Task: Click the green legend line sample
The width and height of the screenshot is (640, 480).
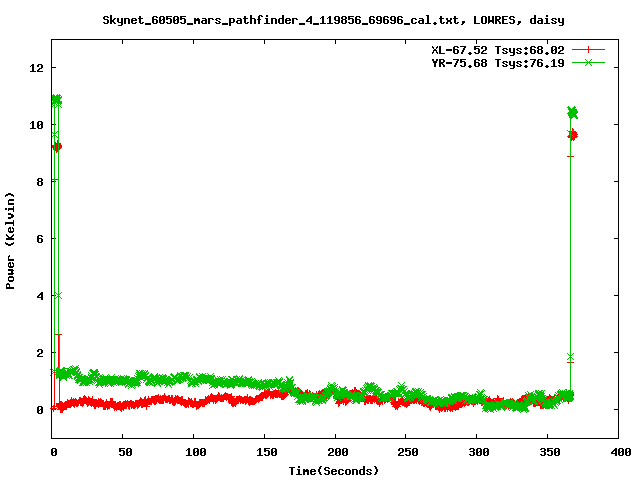Action: 588,62
